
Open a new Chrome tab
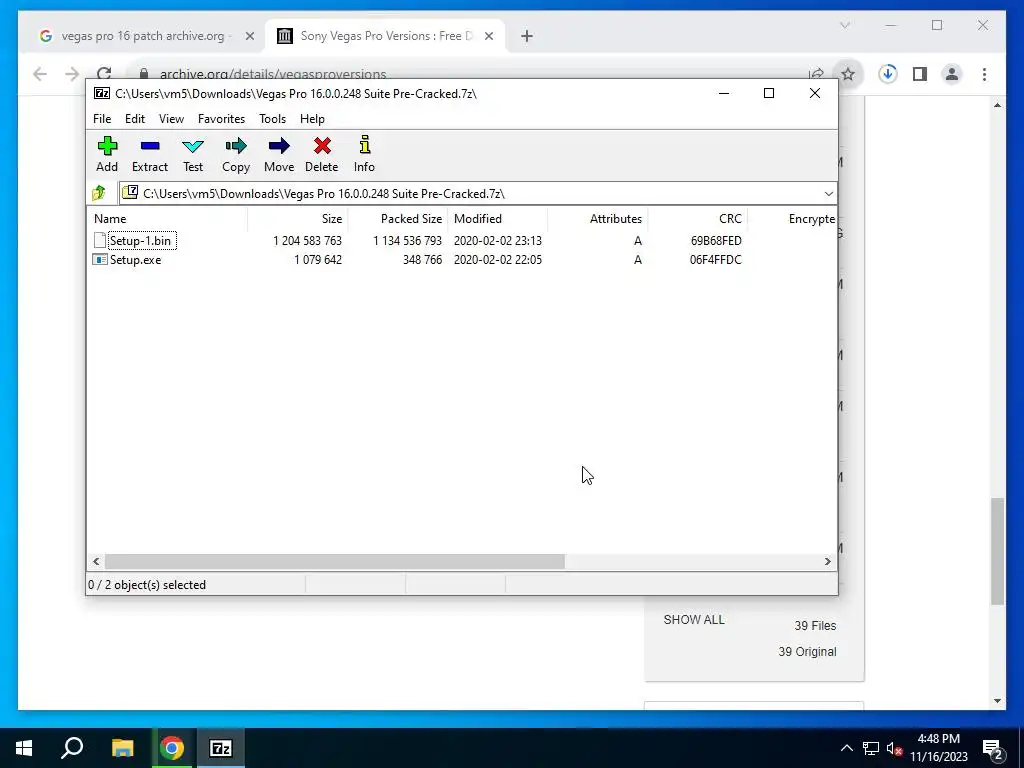point(527,36)
